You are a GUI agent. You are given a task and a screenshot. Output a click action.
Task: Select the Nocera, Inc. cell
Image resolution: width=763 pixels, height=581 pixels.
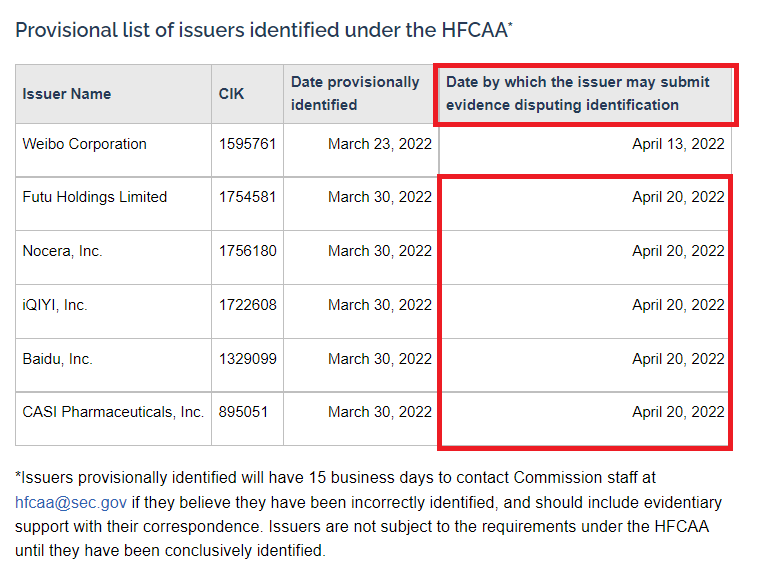coord(62,251)
